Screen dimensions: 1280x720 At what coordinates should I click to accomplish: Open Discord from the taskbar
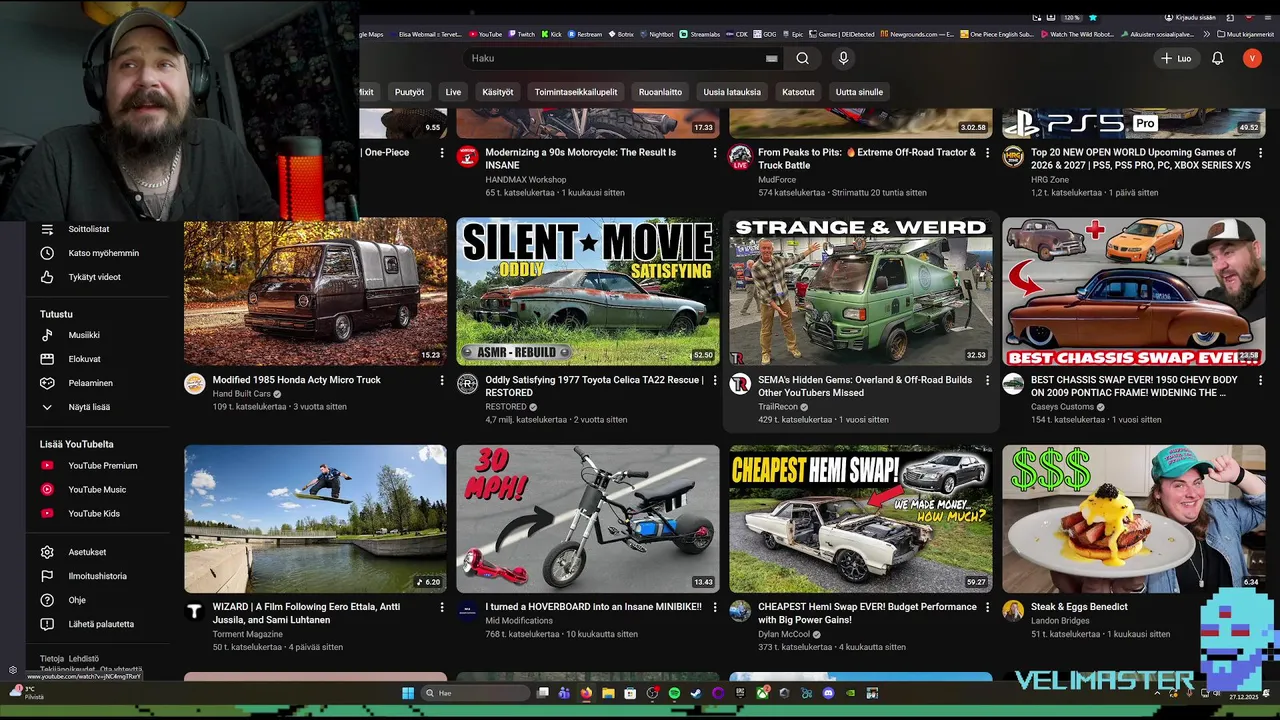pyautogui.click(x=828, y=693)
